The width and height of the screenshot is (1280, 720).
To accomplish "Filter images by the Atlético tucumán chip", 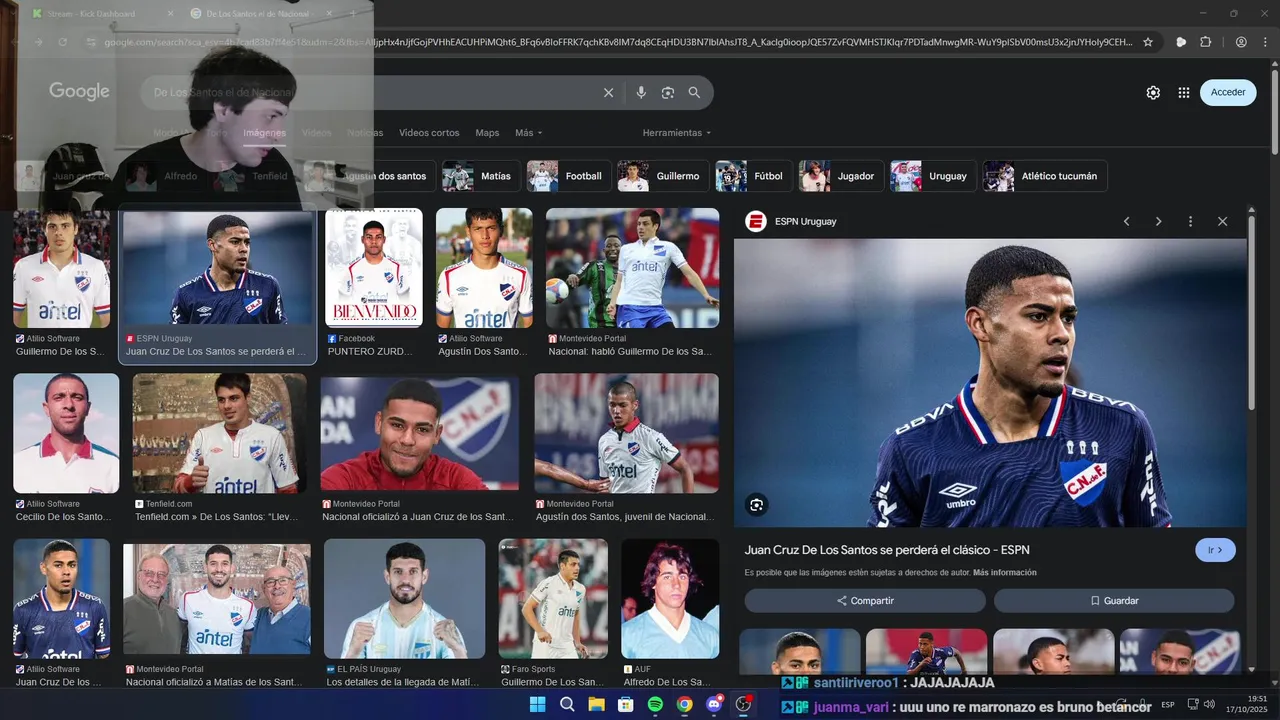I will [x=1045, y=176].
